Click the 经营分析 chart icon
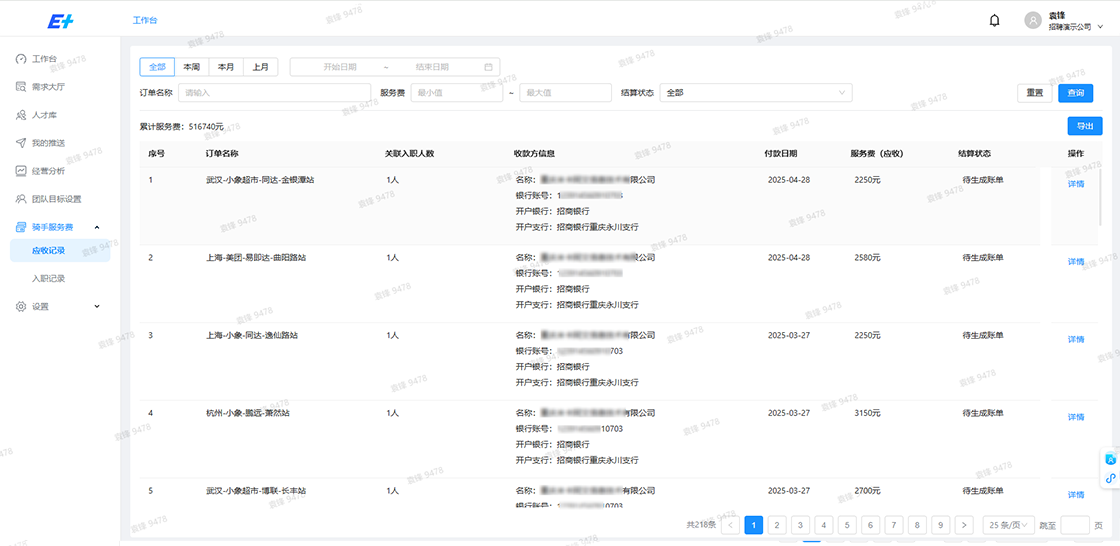This screenshot has width=1120, height=546. (21, 171)
